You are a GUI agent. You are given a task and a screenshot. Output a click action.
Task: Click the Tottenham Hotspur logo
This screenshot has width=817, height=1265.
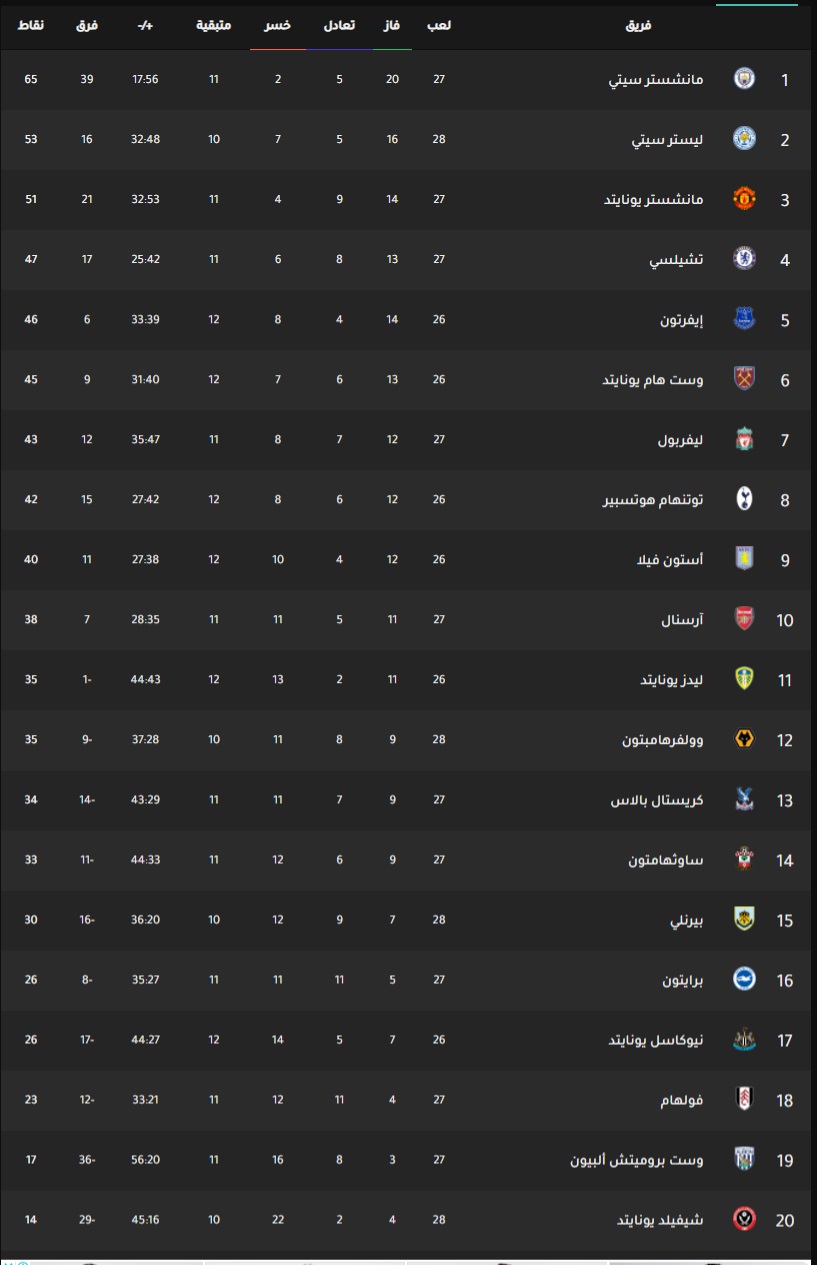[744, 499]
